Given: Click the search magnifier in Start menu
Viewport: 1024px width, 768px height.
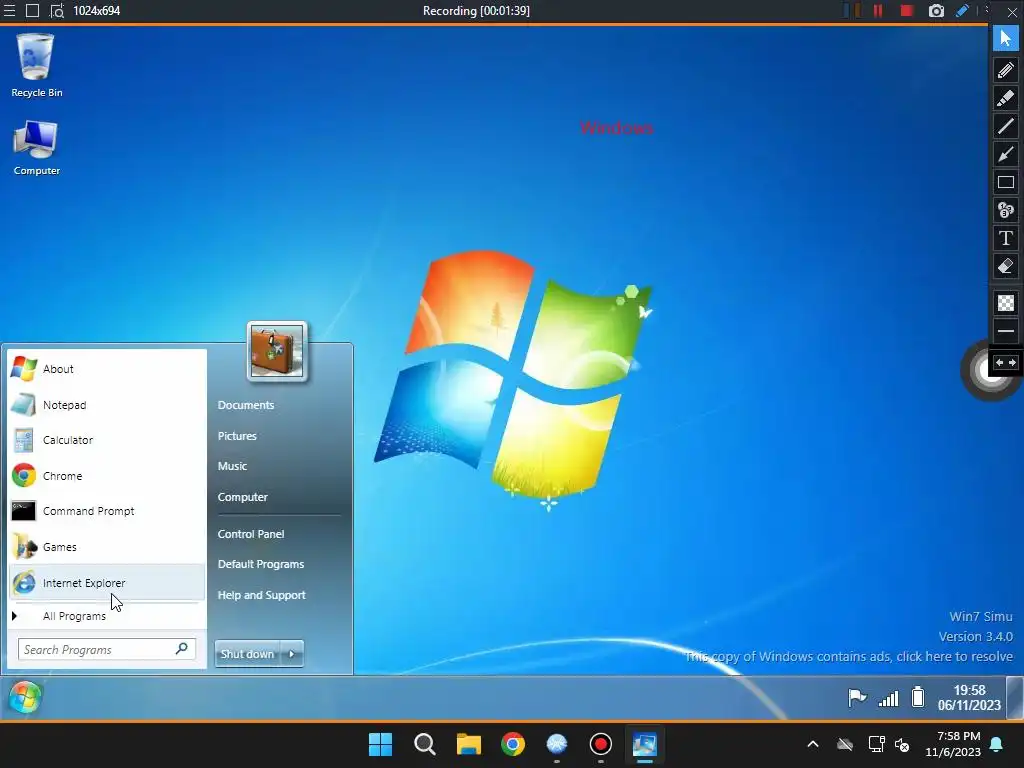Looking at the screenshot, I should tap(182, 648).
